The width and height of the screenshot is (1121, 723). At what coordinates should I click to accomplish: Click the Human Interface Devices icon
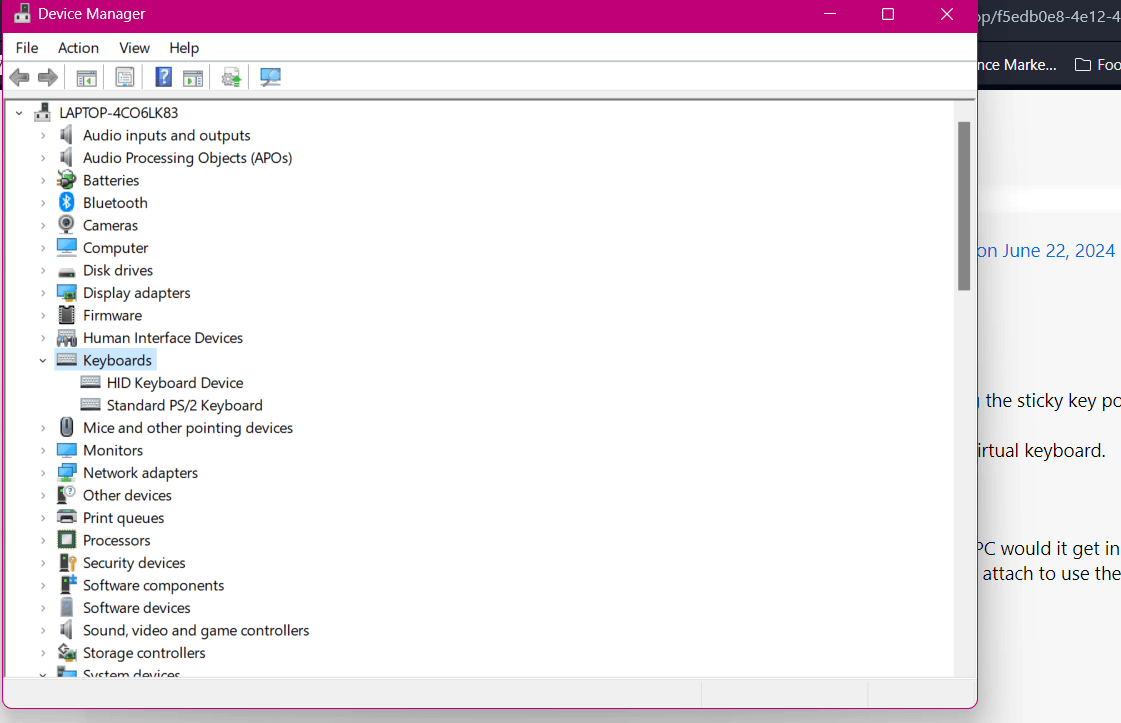pos(66,338)
